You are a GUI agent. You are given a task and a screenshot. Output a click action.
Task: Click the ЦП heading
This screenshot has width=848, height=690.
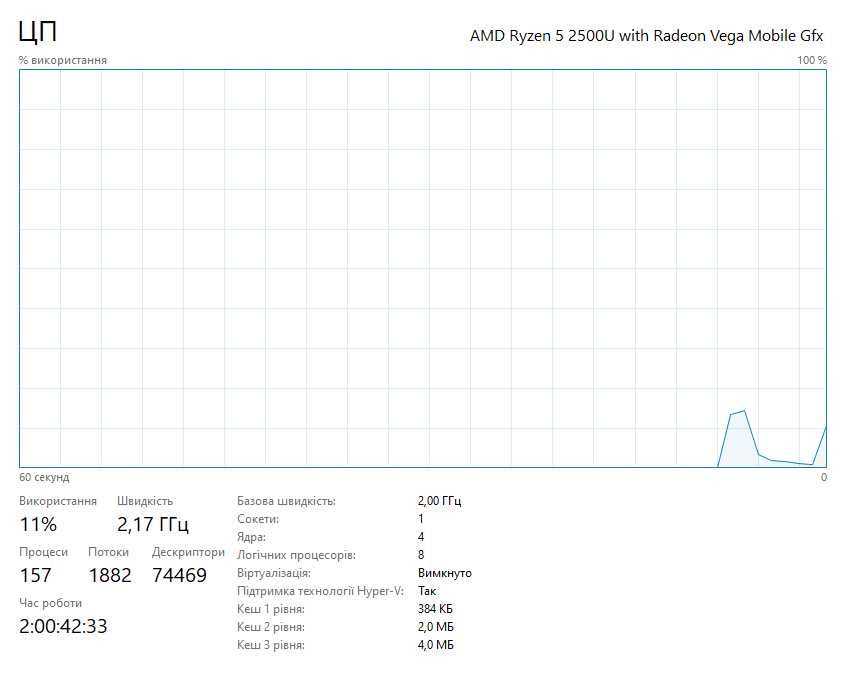coord(37,32)
